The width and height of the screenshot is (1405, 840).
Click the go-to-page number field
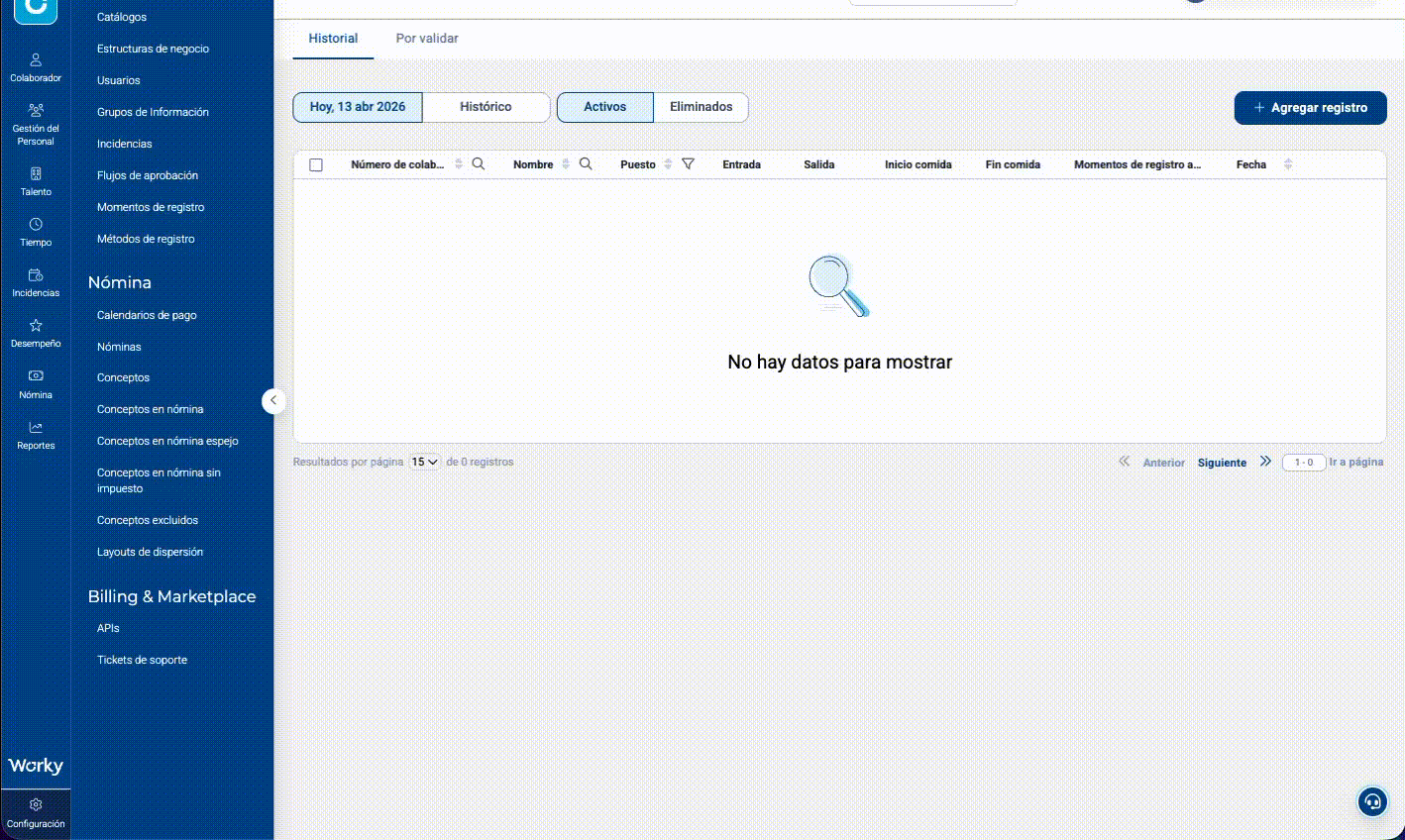1304,463
